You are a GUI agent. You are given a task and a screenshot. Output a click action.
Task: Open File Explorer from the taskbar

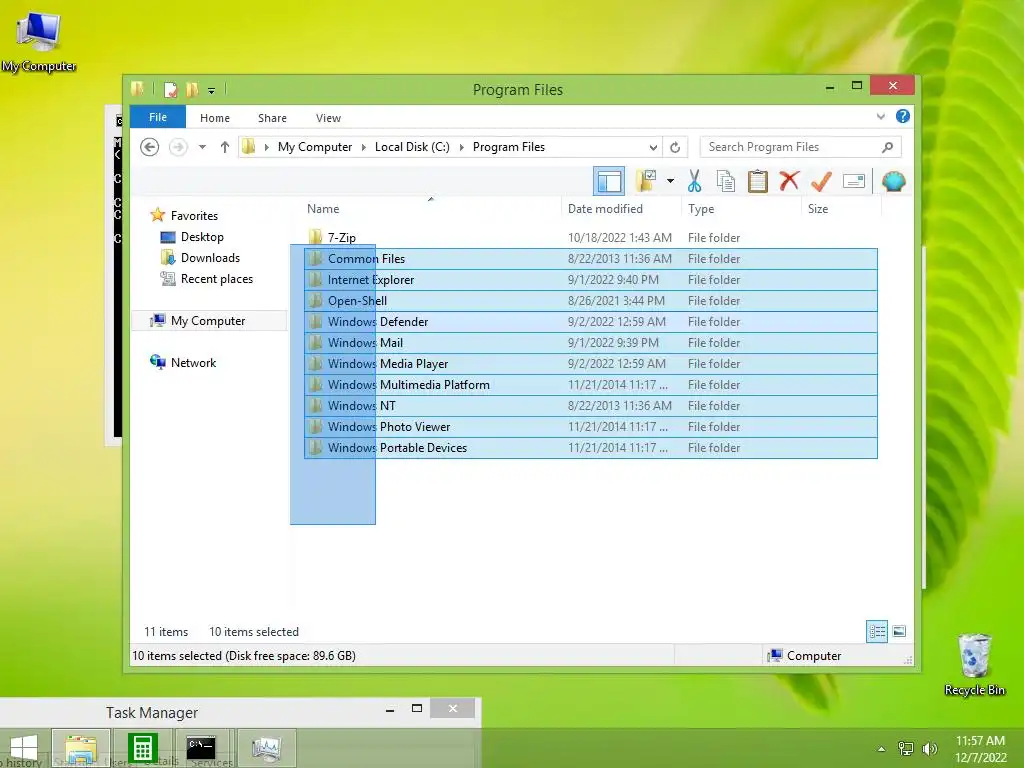pos(82,748)
